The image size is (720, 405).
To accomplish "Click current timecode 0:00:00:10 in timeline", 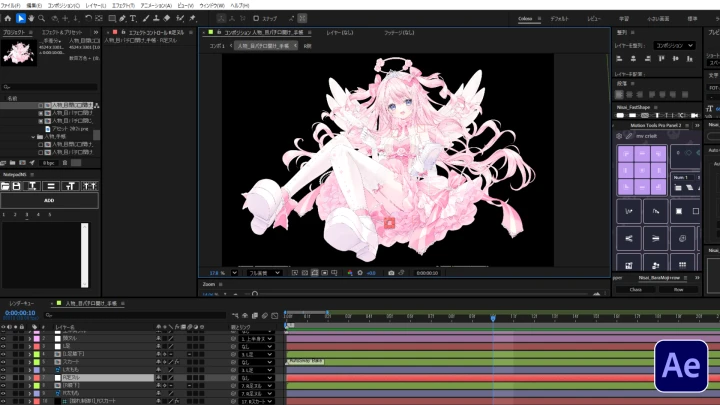I will 20,313.
